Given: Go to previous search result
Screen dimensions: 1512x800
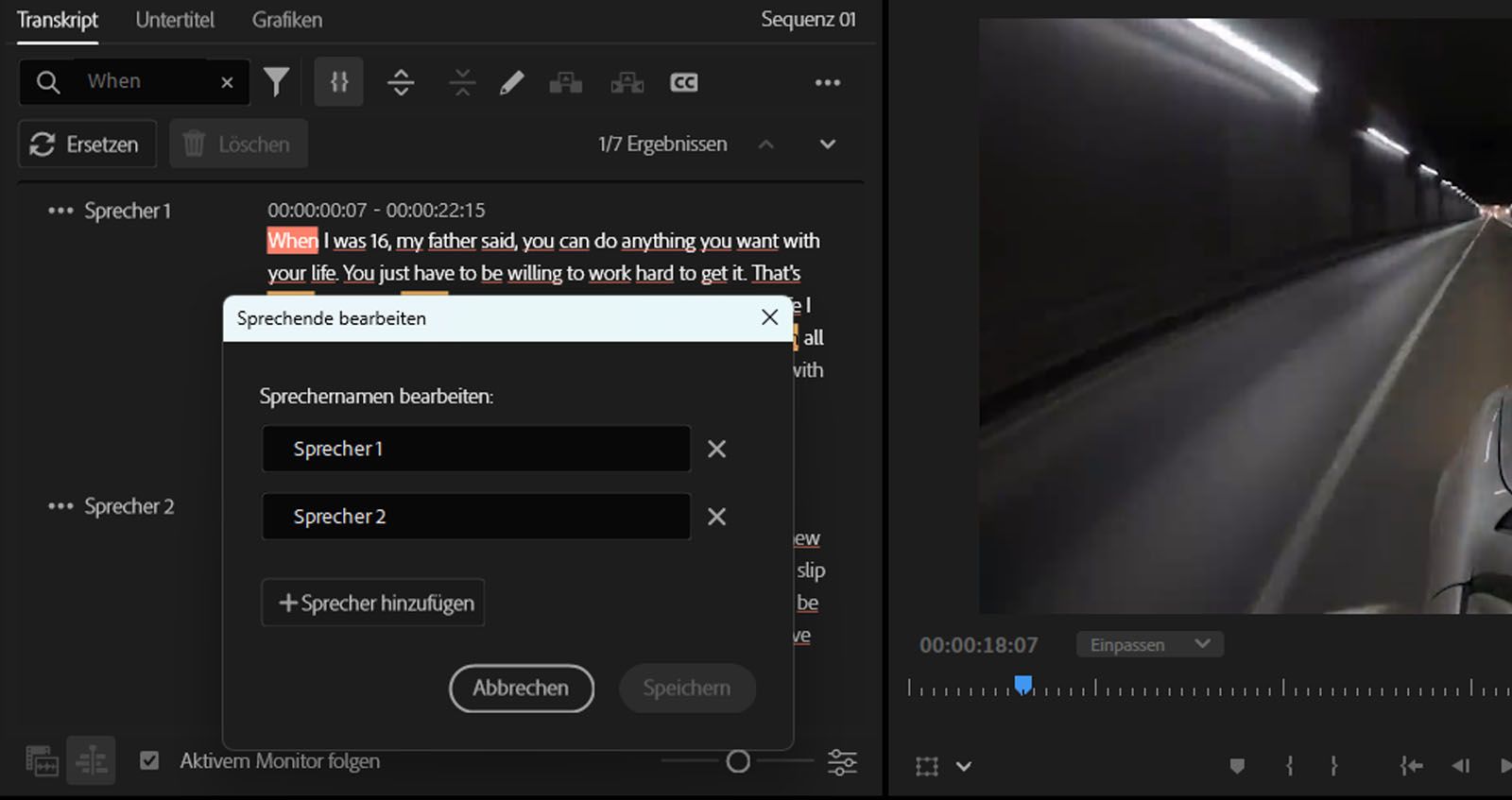Looking at the screenshot, I should point(766,145).
